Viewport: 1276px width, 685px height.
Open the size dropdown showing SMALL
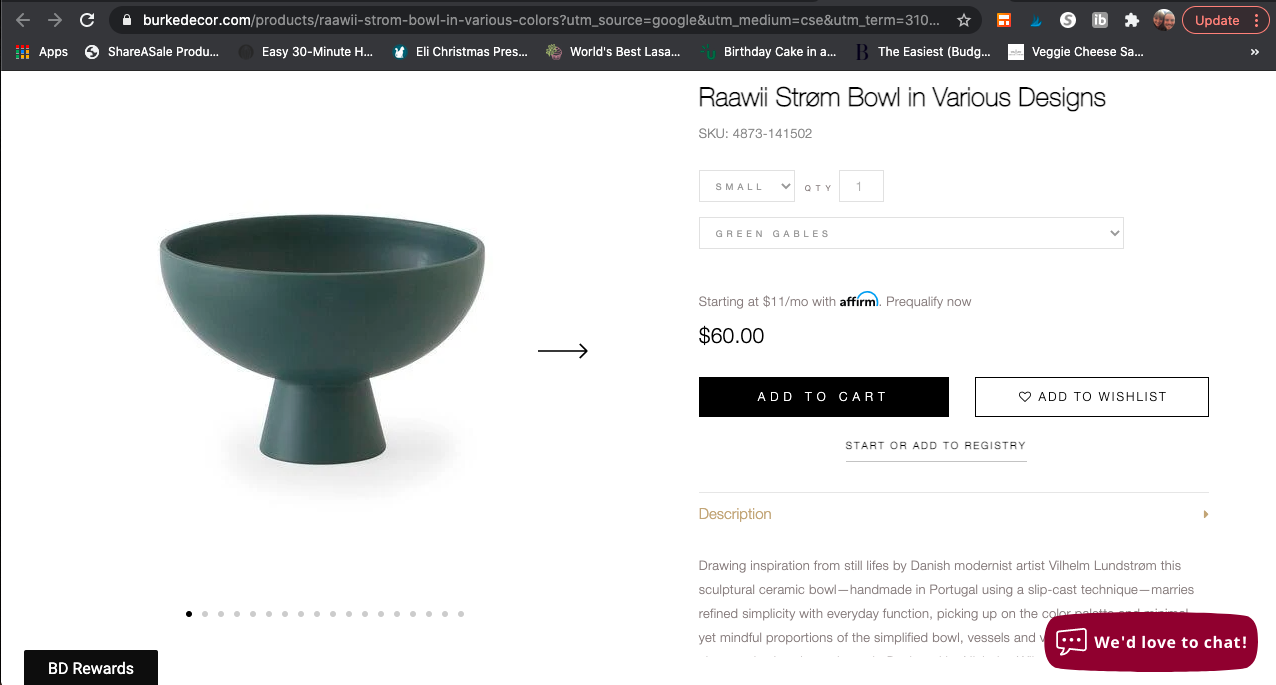[x=746, y=186]
